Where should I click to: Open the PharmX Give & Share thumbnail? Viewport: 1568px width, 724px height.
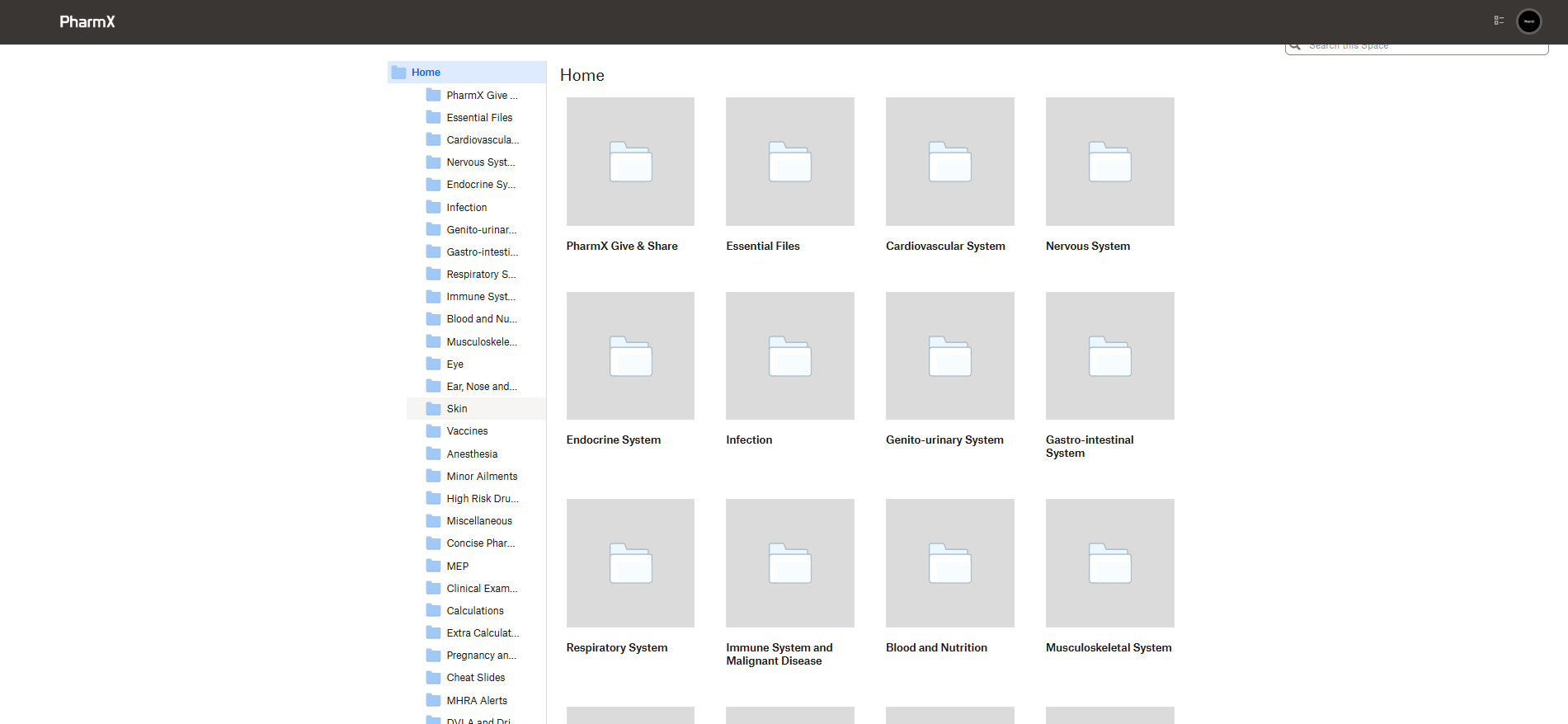coord(630,162)
